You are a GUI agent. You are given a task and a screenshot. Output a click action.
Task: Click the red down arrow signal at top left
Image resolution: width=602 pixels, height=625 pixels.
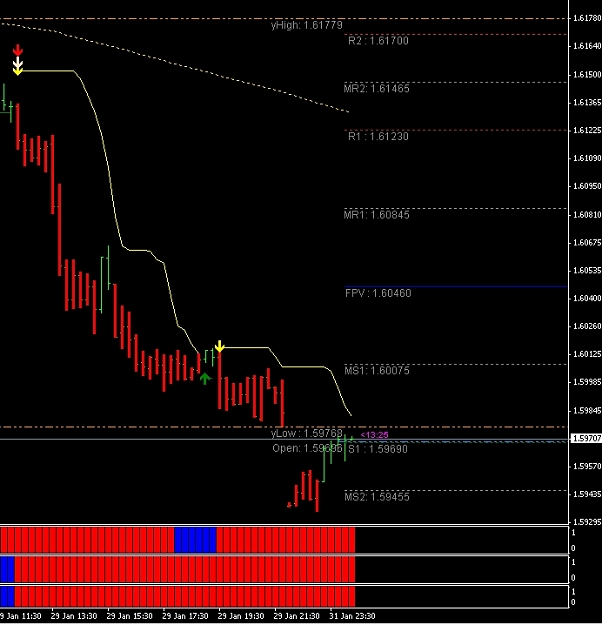pyautogui.click(x=18, y=50)
